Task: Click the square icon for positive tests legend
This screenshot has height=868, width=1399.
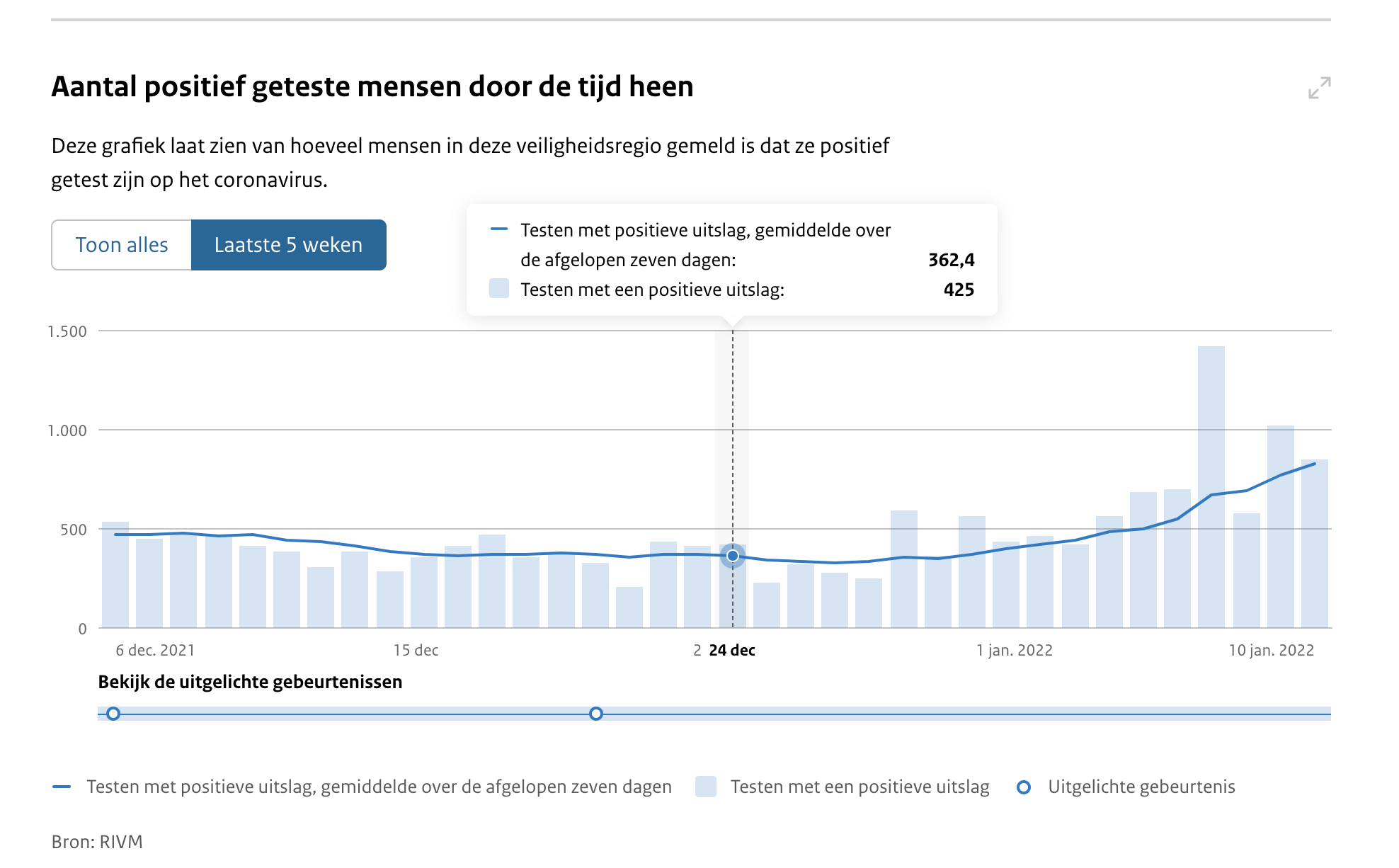Action: 706,786
